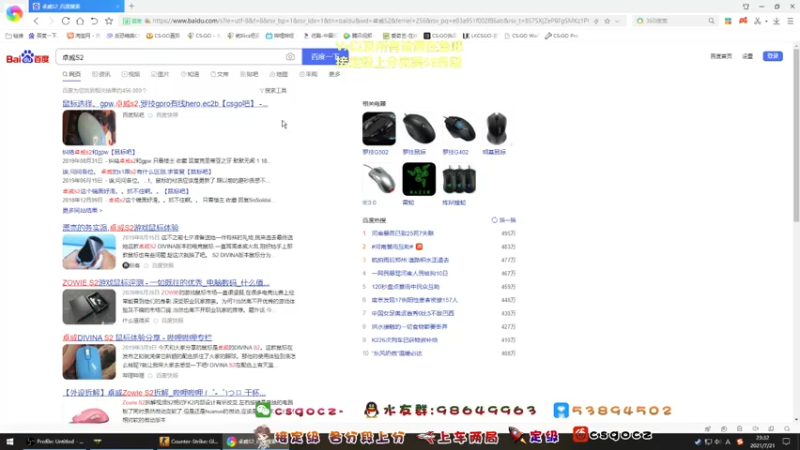The width and height of the screenshot is (800, 450).
Task: Bookmark page using the star icon left of address bar
Action: pos(109,21)
